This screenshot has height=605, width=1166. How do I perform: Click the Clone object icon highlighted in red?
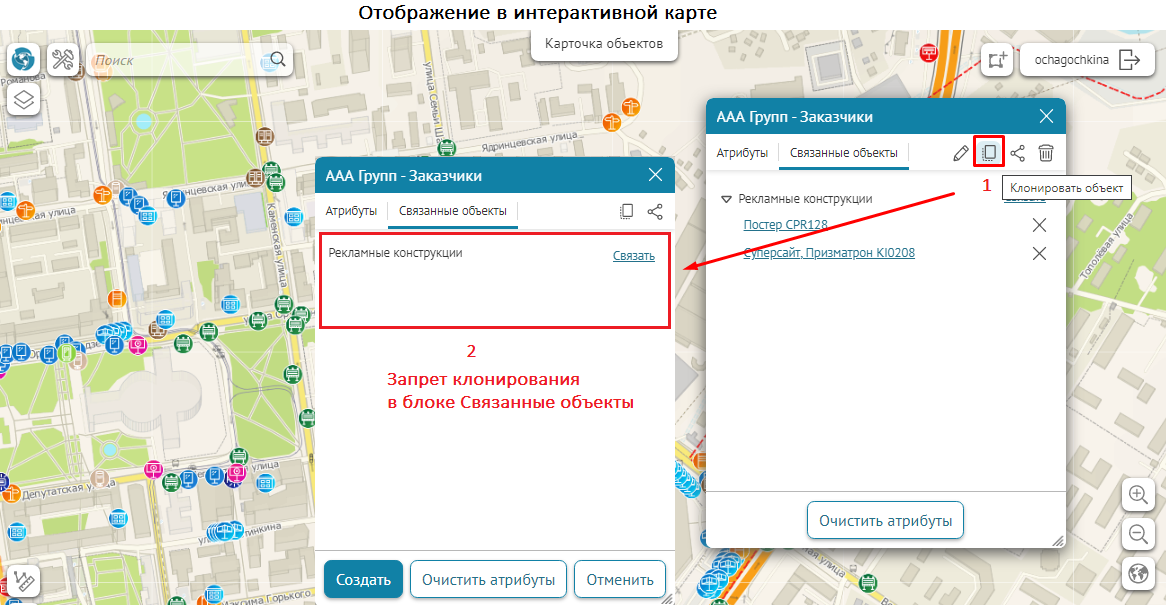point(988,153)
